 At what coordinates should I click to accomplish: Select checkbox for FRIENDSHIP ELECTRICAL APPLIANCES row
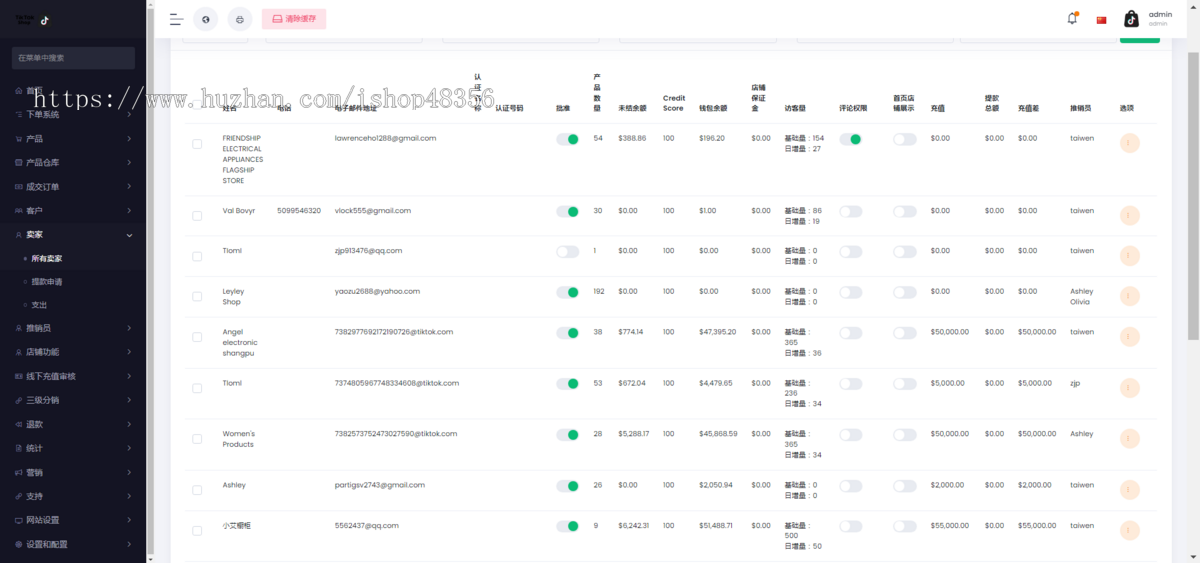[197, 144]
